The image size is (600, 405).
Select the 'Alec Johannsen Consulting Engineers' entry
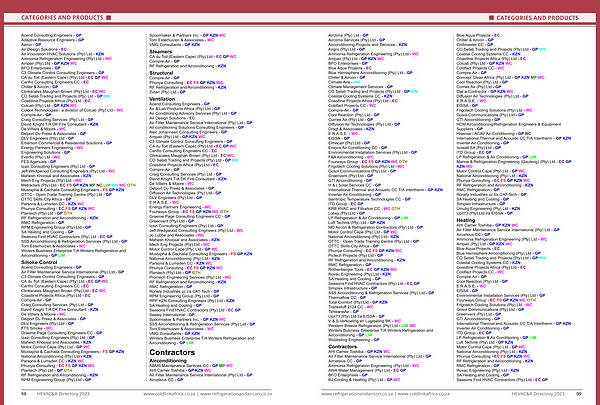point(188,132)
